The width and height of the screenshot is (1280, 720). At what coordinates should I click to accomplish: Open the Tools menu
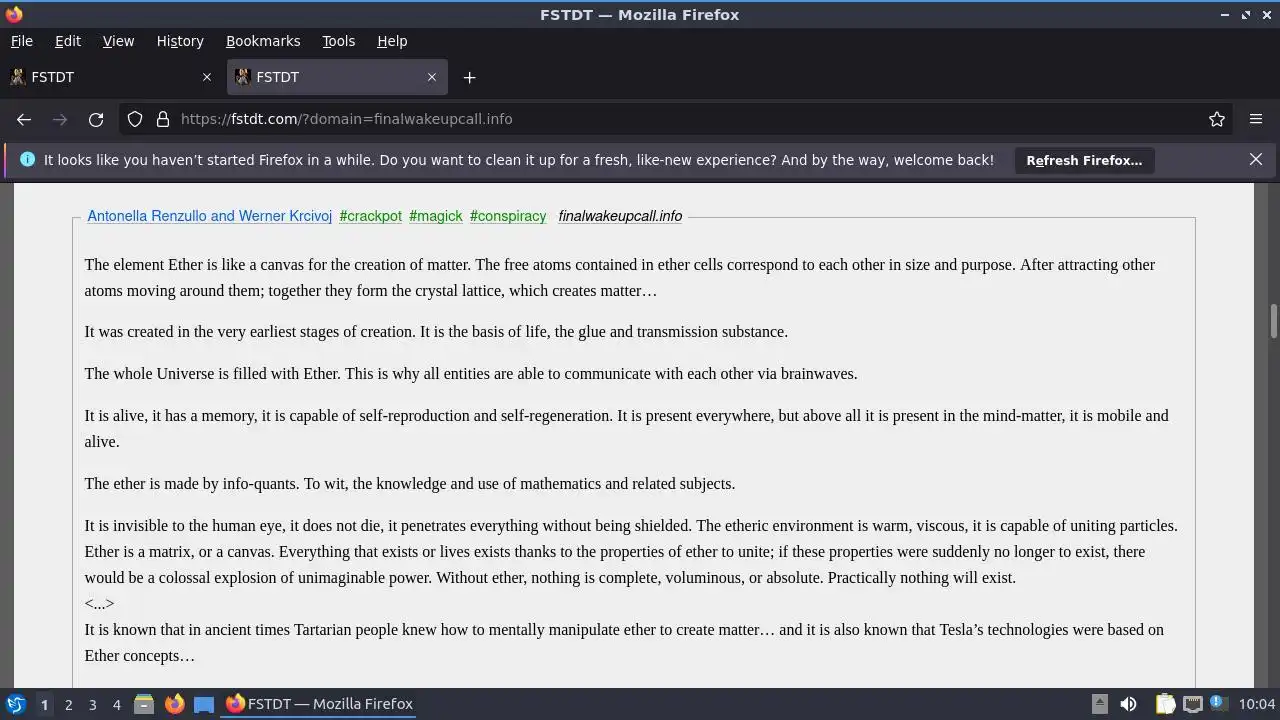[338, 41]
